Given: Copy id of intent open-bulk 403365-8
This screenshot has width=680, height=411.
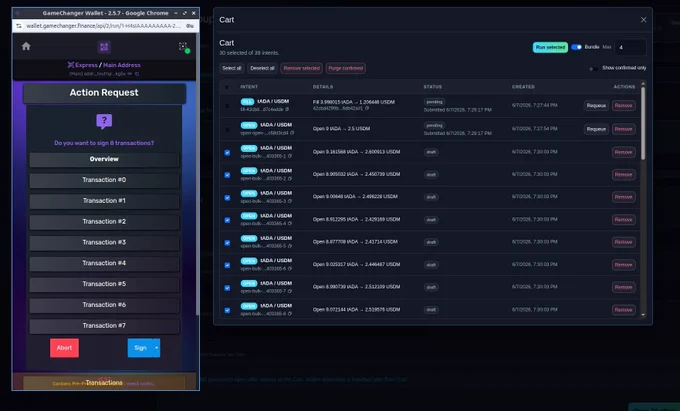Looking at the screenshot, I should tap(290, 314).
